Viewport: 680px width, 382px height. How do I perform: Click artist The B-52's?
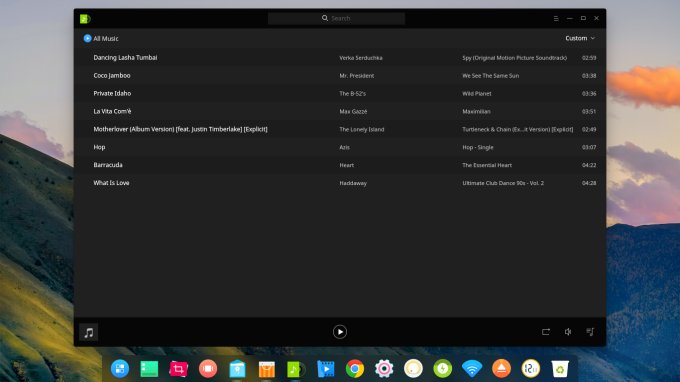353,93
